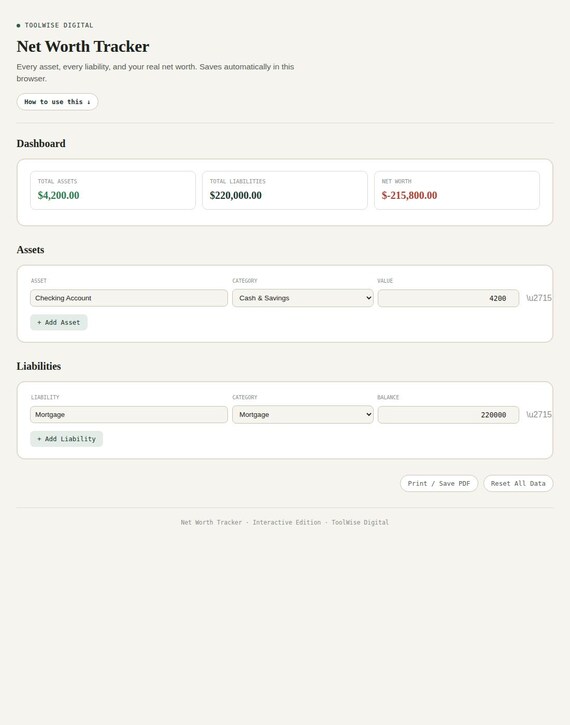
Task: Click the Net Worth card label
Action: coord(396,181)
